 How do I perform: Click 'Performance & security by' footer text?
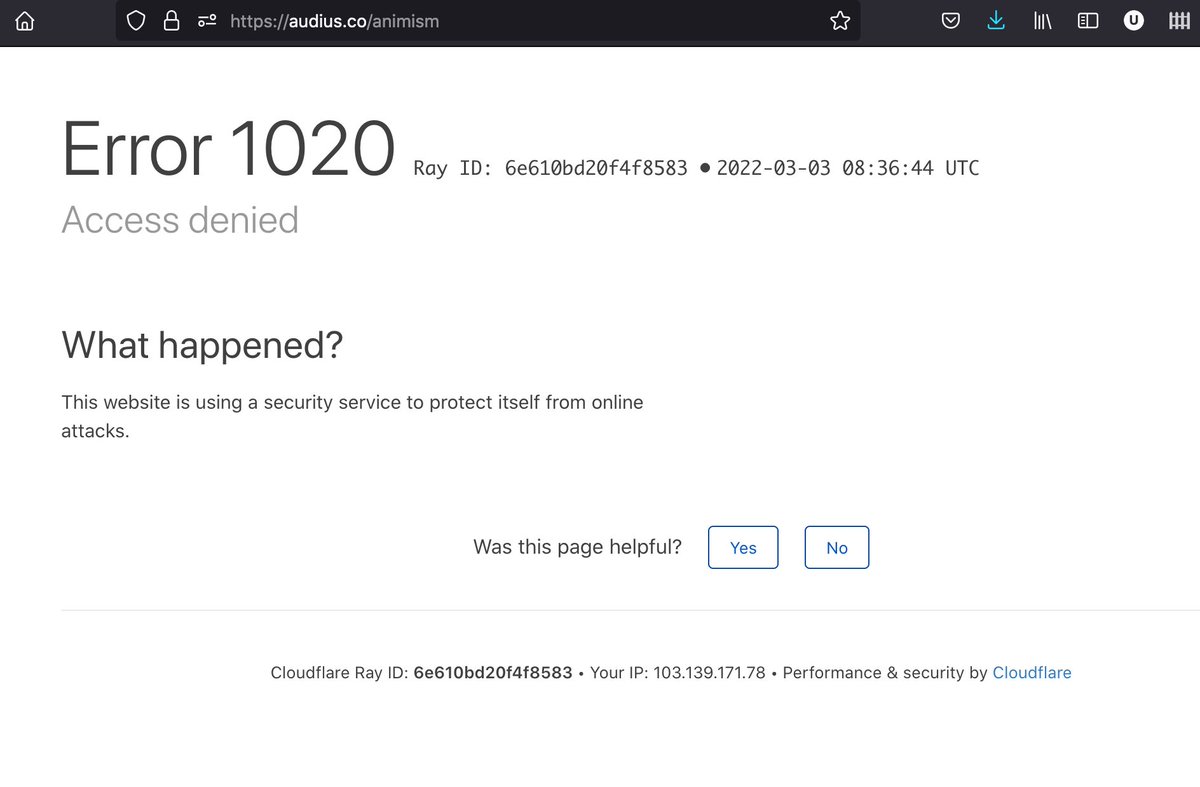point(885,673)
